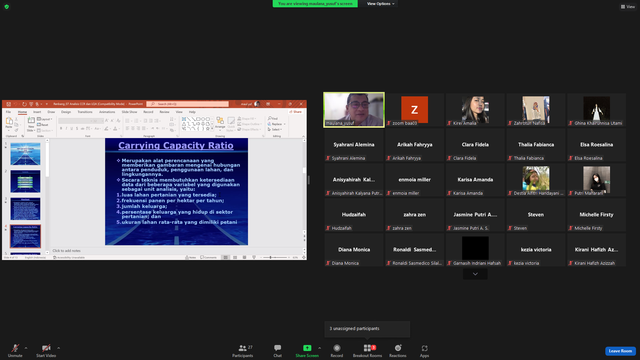Click the Paste icon in Clipboard group
This screenshot has height=360, width=640.
pos(9,122)
